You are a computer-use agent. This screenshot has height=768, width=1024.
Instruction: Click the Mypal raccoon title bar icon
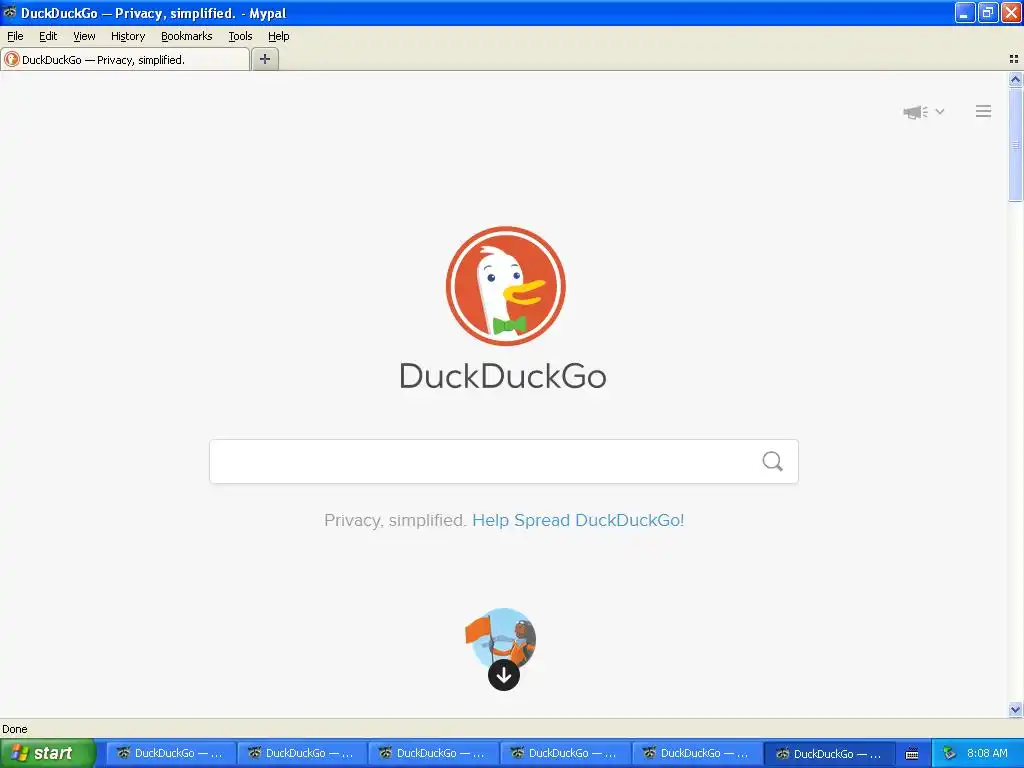pos(10,12)
